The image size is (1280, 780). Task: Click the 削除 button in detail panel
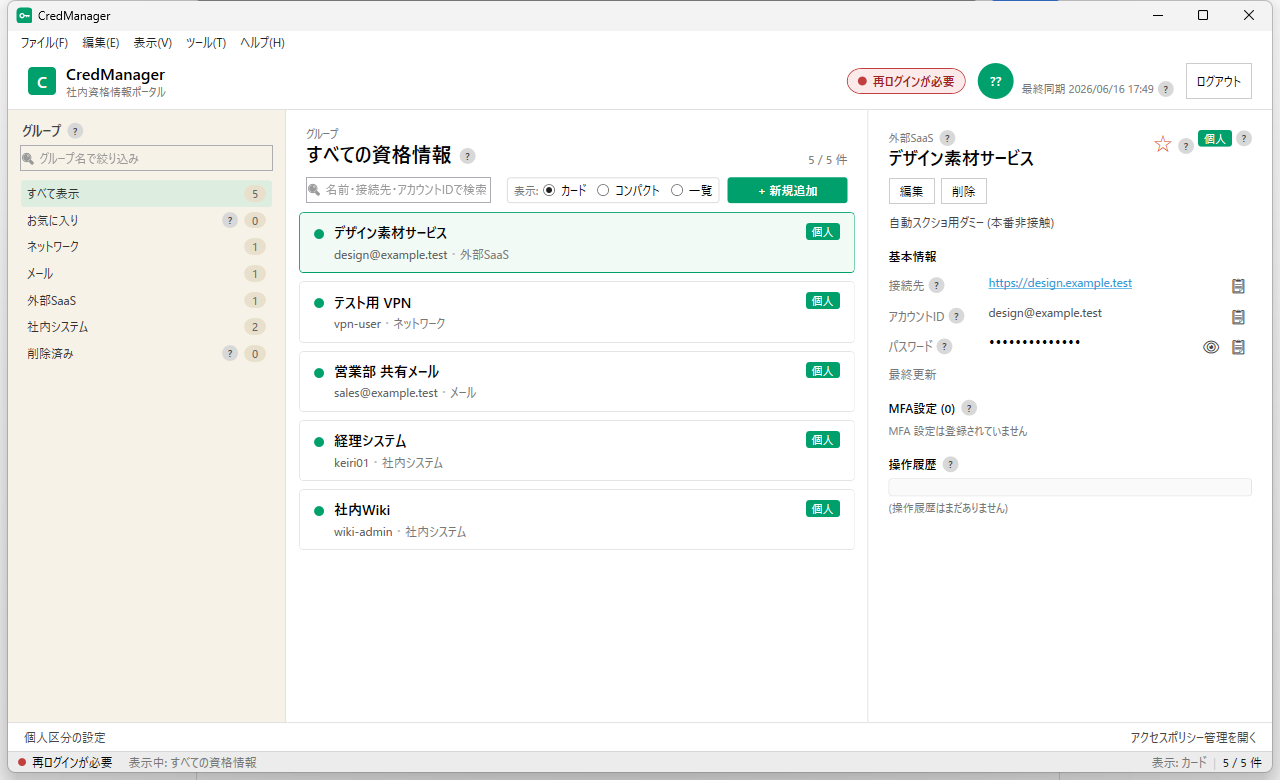click(963, 191)
